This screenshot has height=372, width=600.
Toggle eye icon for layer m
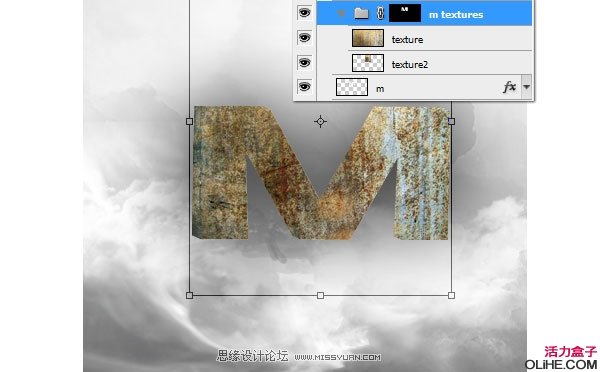coord(305,87)
